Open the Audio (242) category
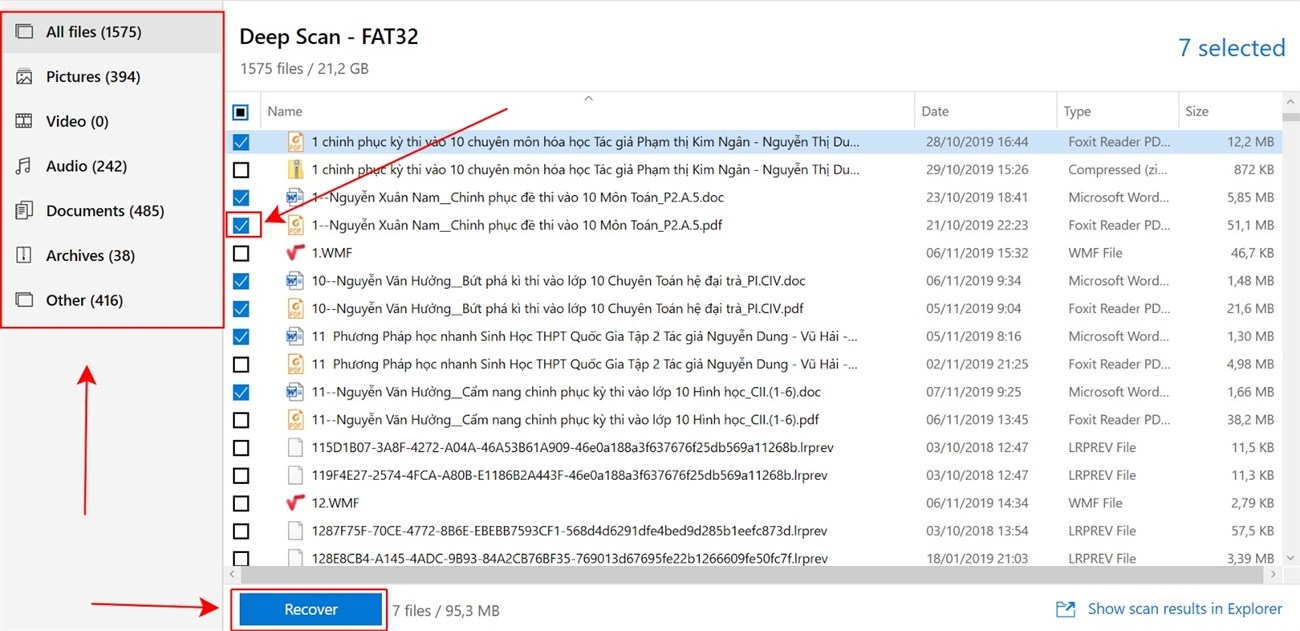1300x631 pixels. click(x=112, y=166)
